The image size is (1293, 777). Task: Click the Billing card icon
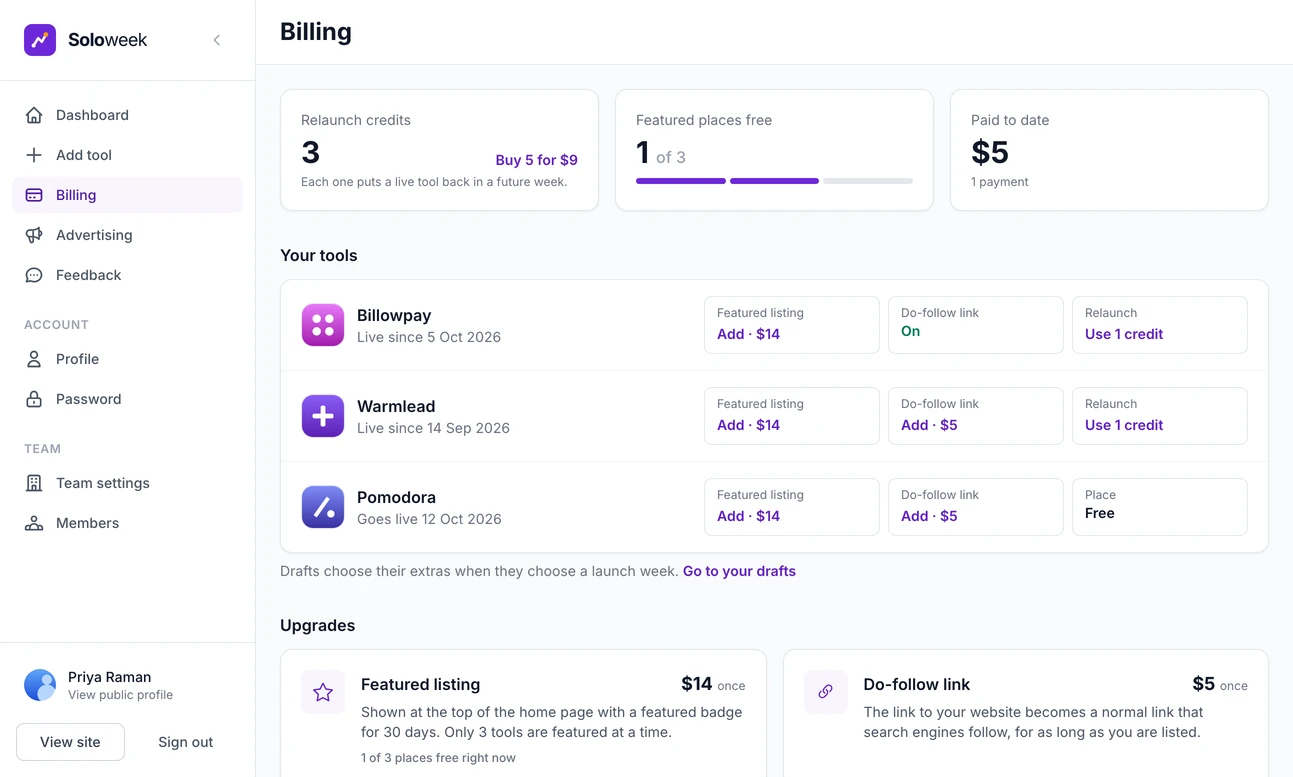[34, 195]
